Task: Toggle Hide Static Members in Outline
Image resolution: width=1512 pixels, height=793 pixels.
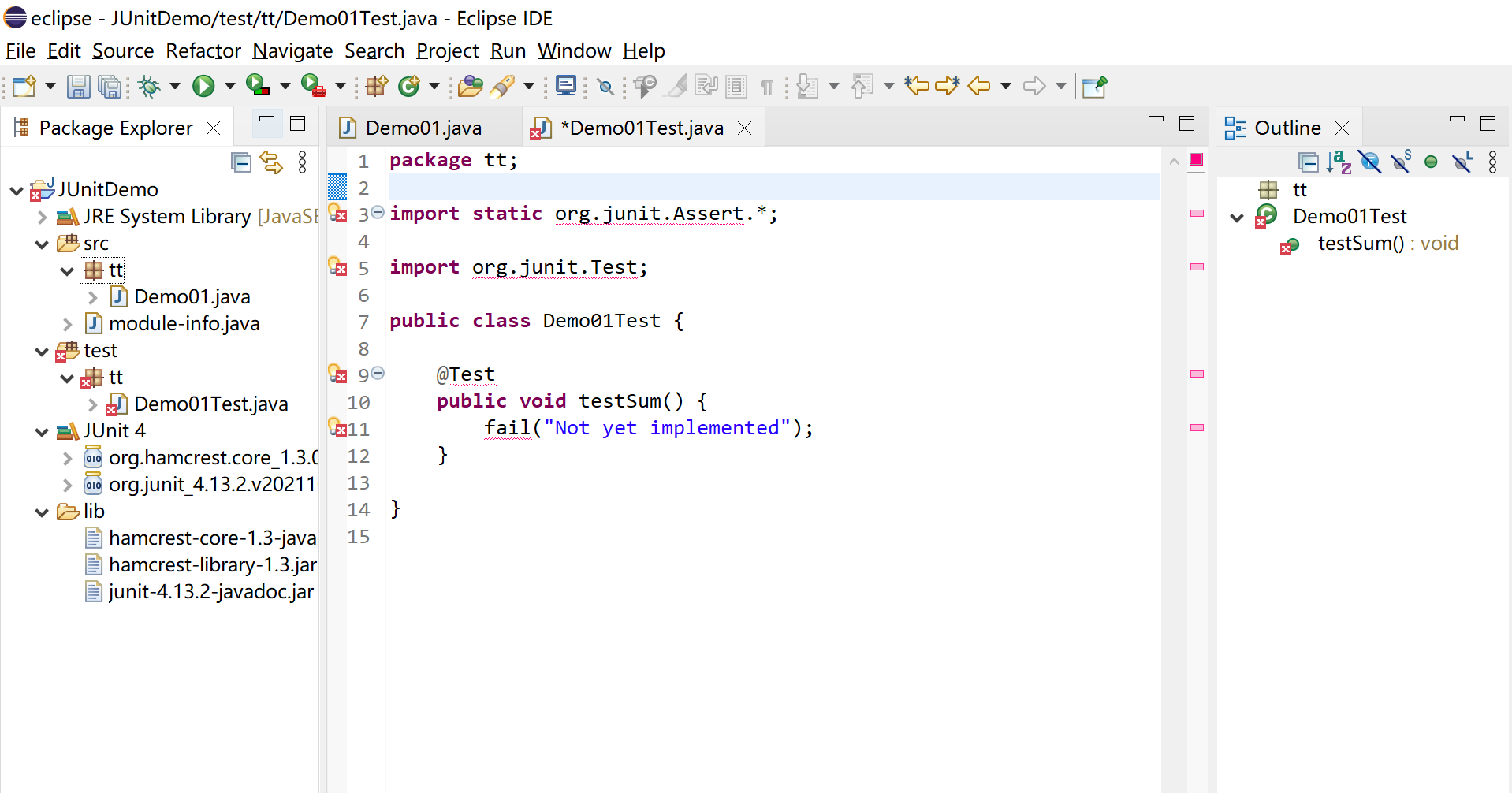Action: (x=1401, y=162)
